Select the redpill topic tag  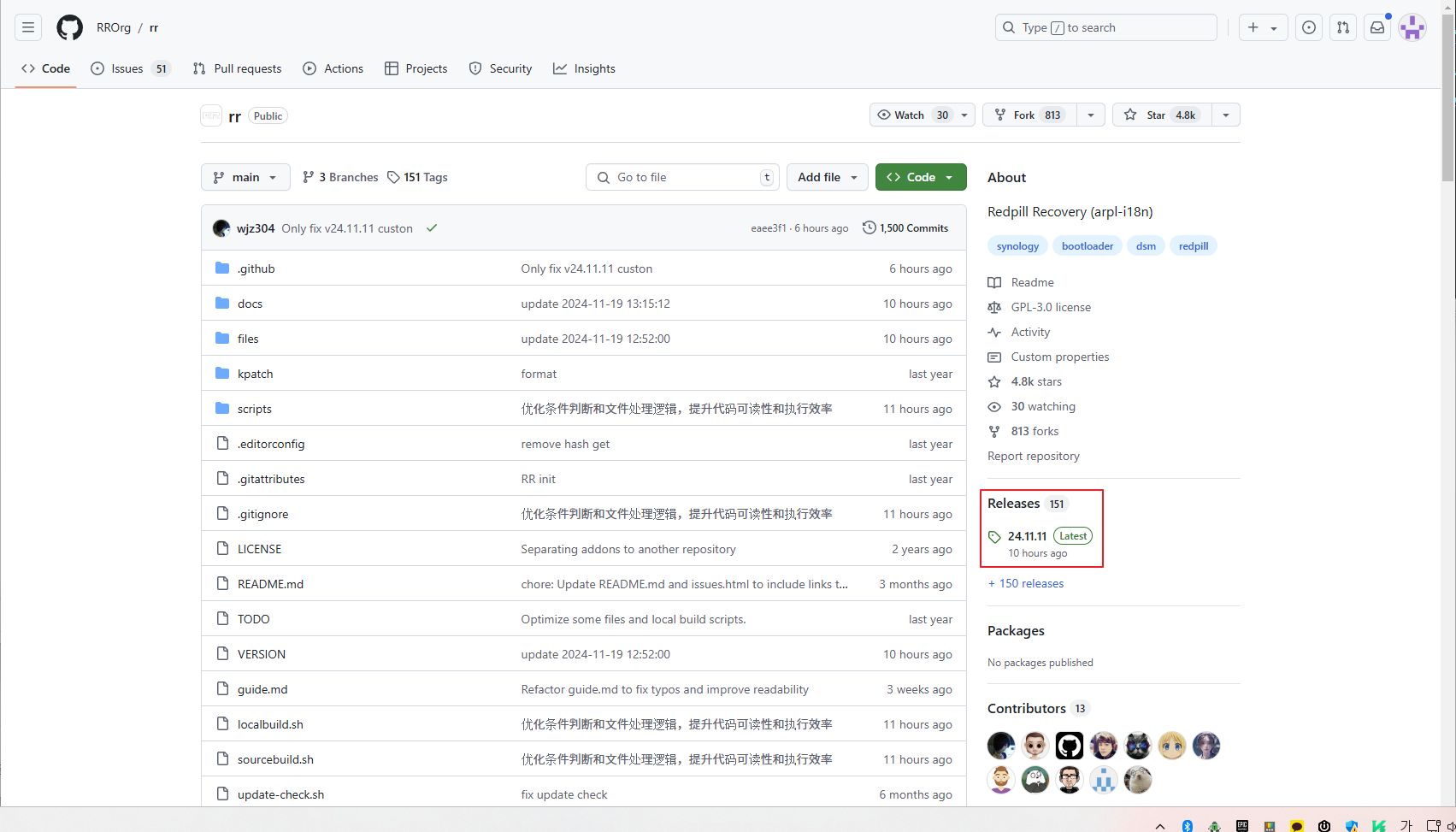click(1194, 245)
